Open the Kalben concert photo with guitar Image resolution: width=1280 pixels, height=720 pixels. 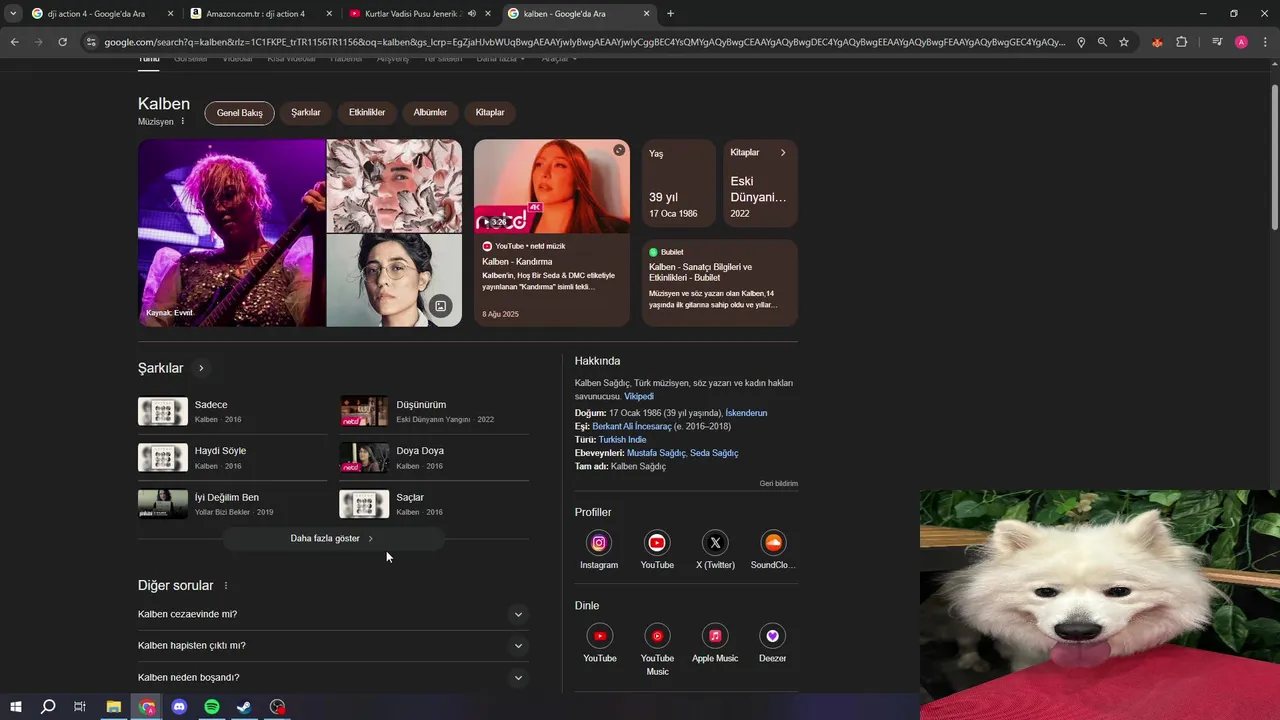click(232, 233)
